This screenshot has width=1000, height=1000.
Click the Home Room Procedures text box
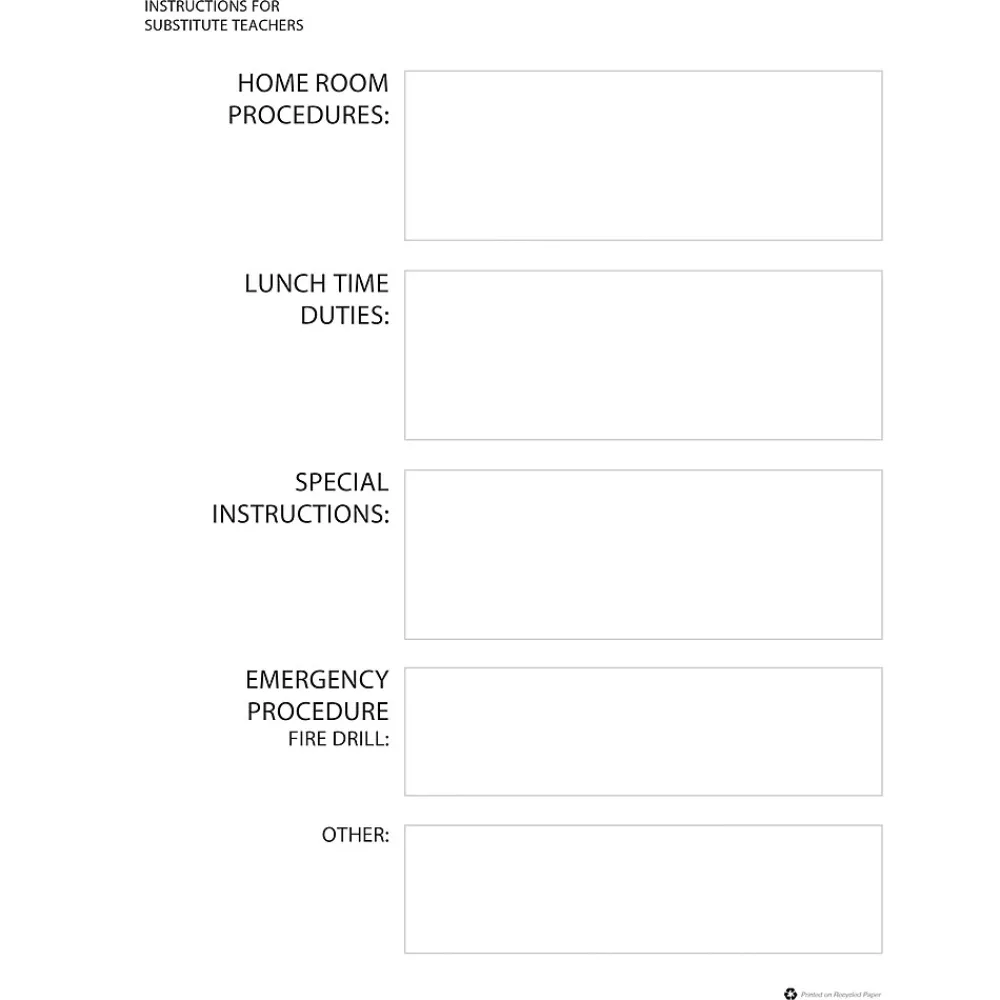643,155
